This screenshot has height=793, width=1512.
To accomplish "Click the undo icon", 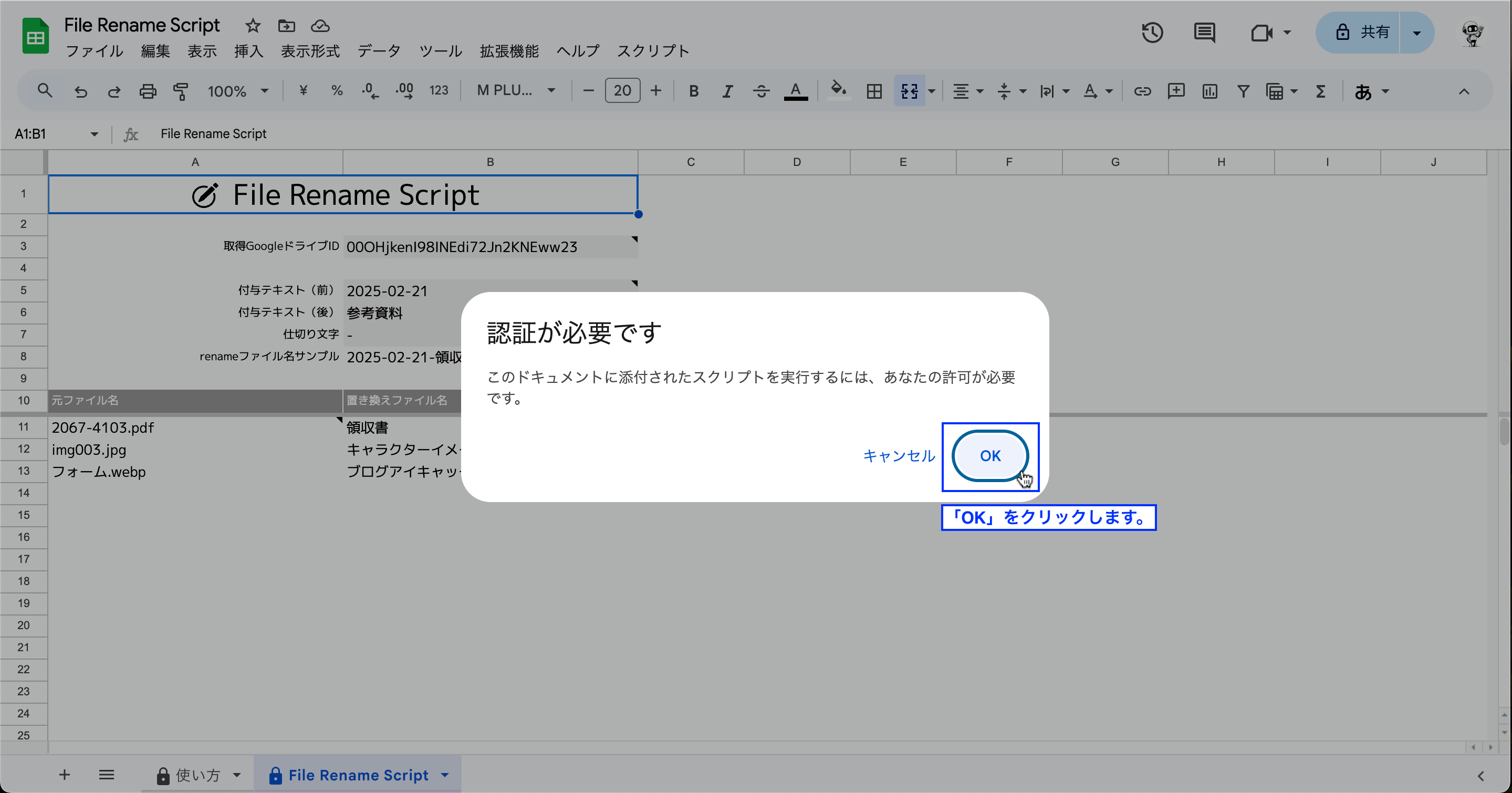I will coord(80,91).
